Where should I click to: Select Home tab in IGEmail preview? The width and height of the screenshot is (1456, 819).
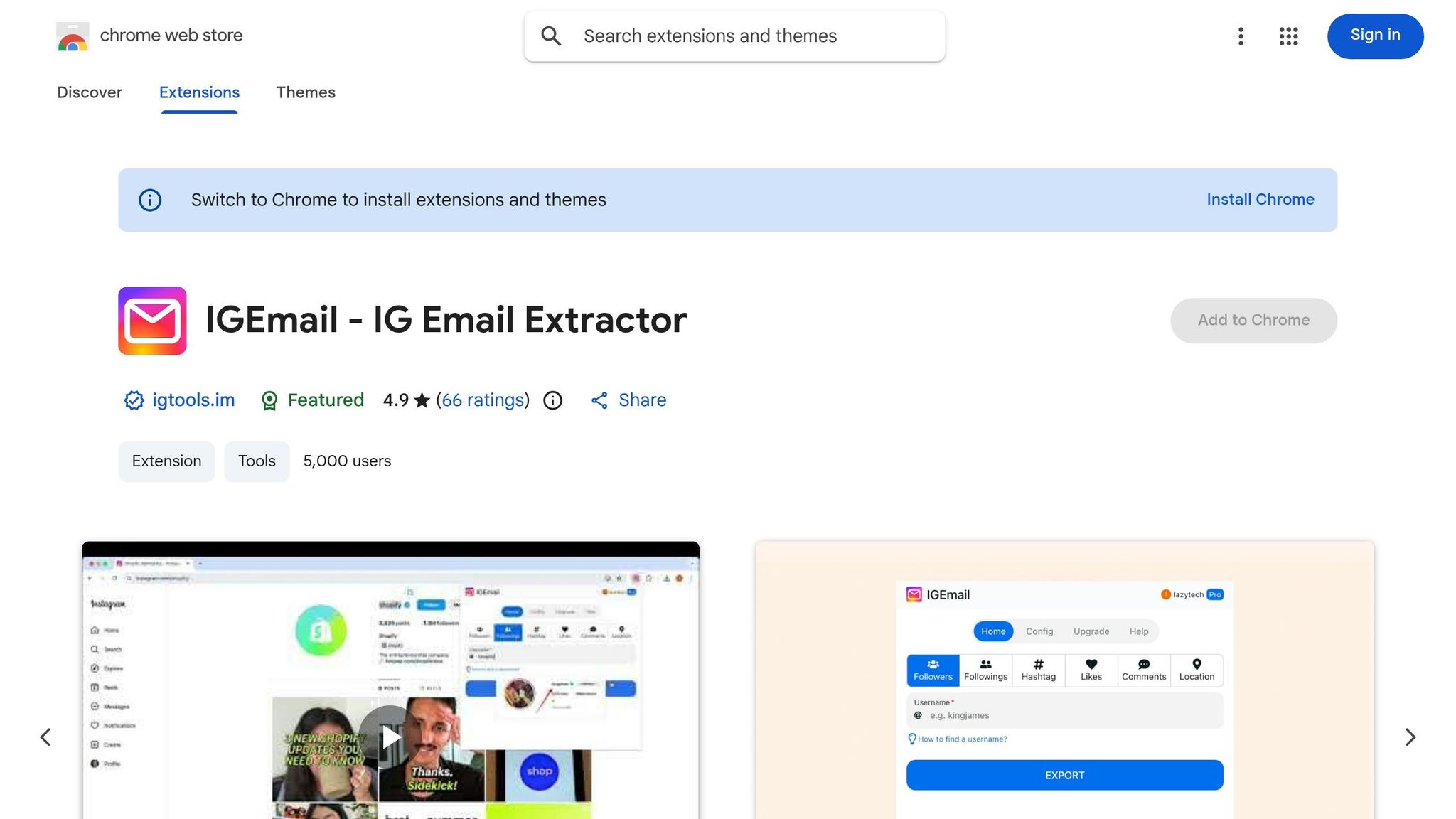[x=993, y=631]
